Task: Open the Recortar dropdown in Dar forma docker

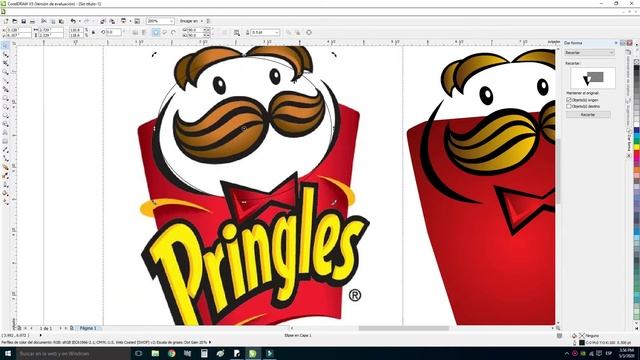Action: tap(590, 53)
